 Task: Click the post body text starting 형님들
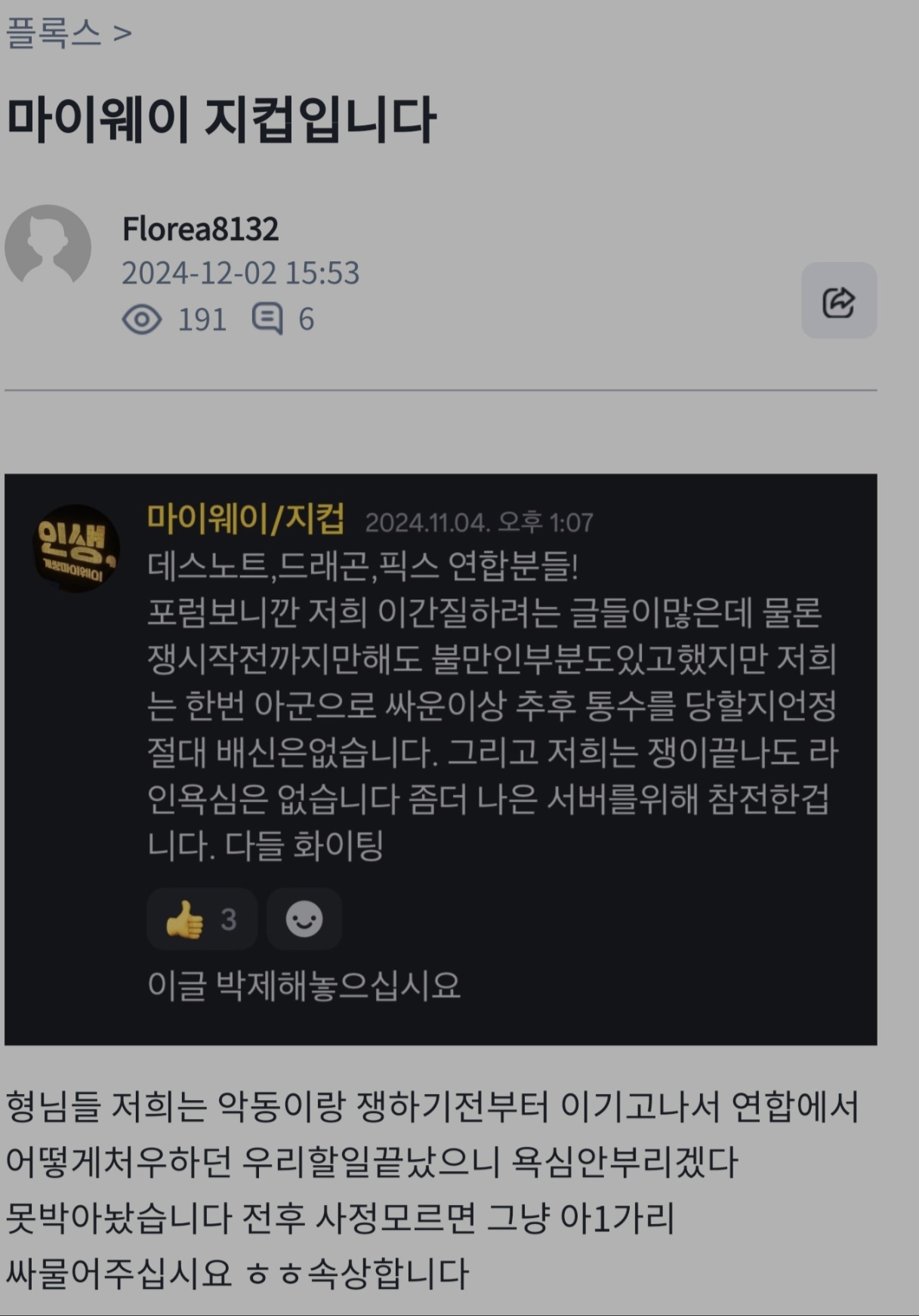432,1190
